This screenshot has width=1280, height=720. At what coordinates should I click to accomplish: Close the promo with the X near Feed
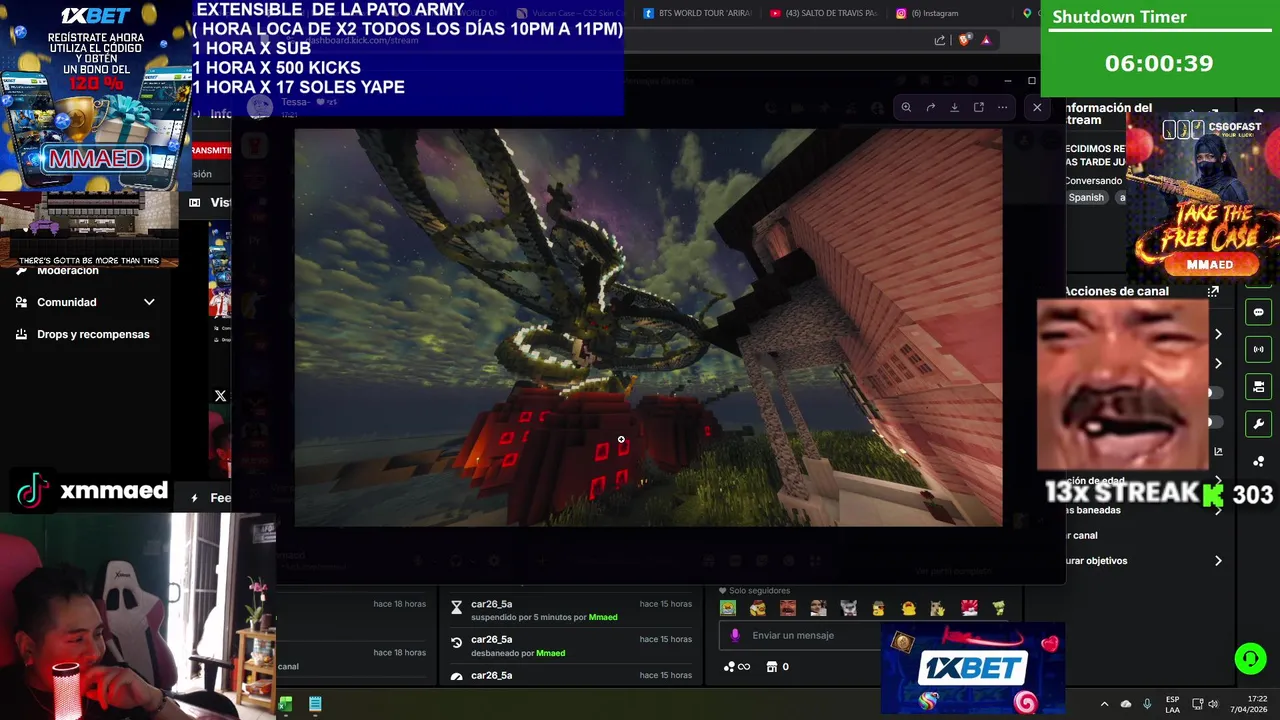click(x=220, y=396)
